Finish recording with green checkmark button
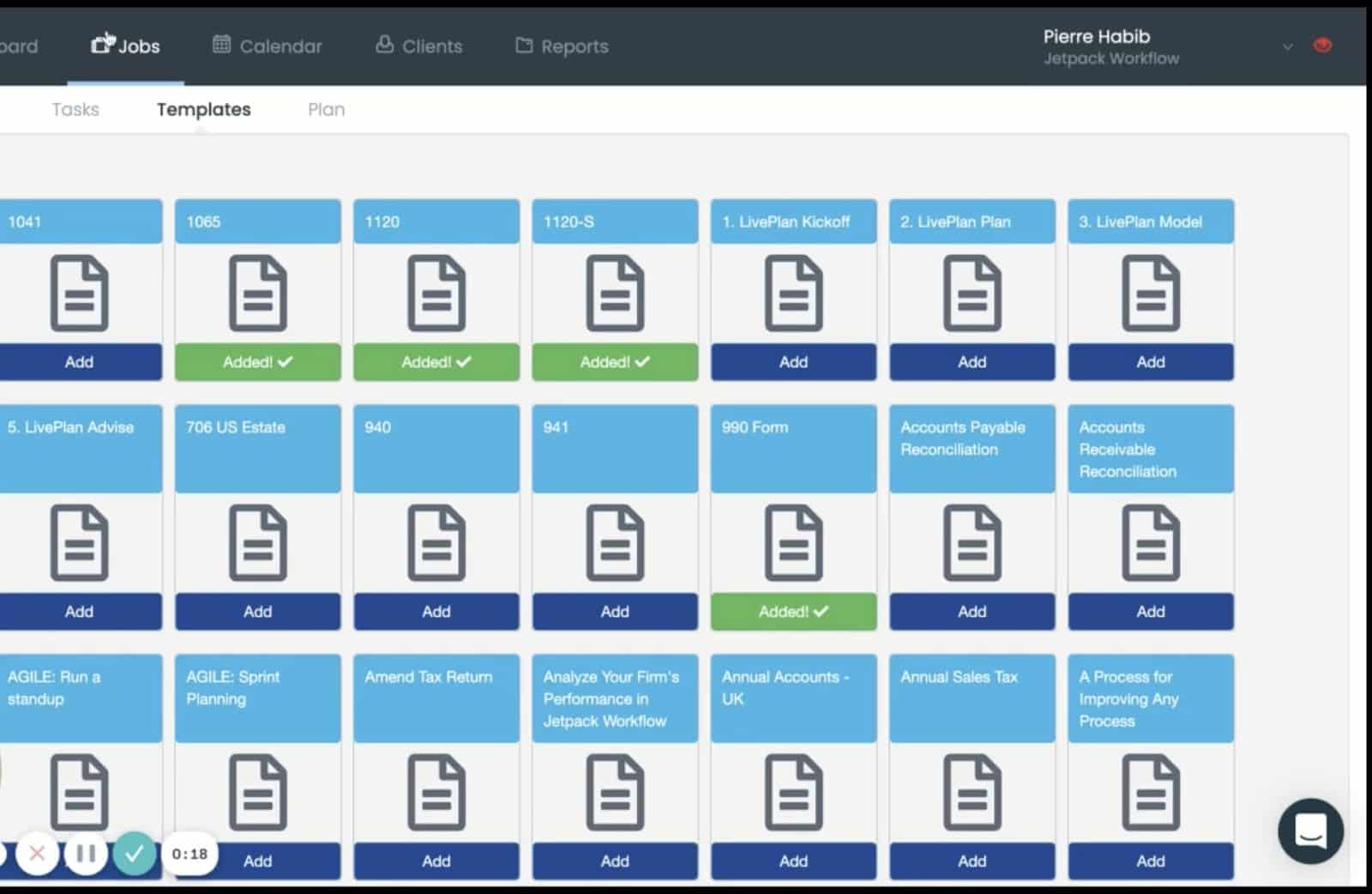The image size is (1372, 894). (135, 853)
